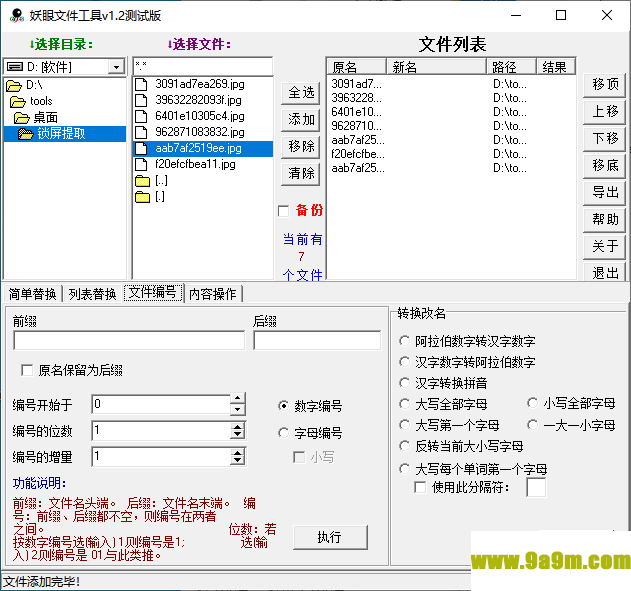Viewport: 631px width, 591px height.
Task: Select 汉字数字转阿拉伯数字 option
Action: pos(404,362)
